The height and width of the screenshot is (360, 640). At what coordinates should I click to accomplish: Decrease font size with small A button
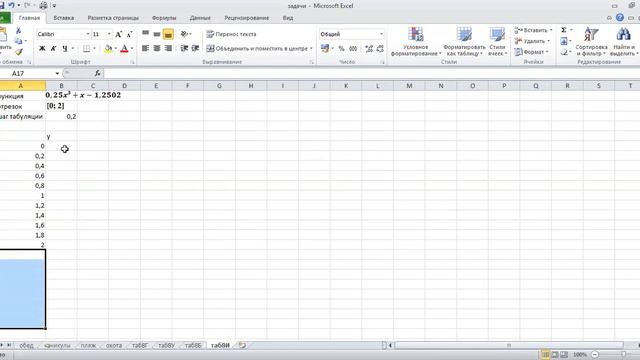[129, 34]
